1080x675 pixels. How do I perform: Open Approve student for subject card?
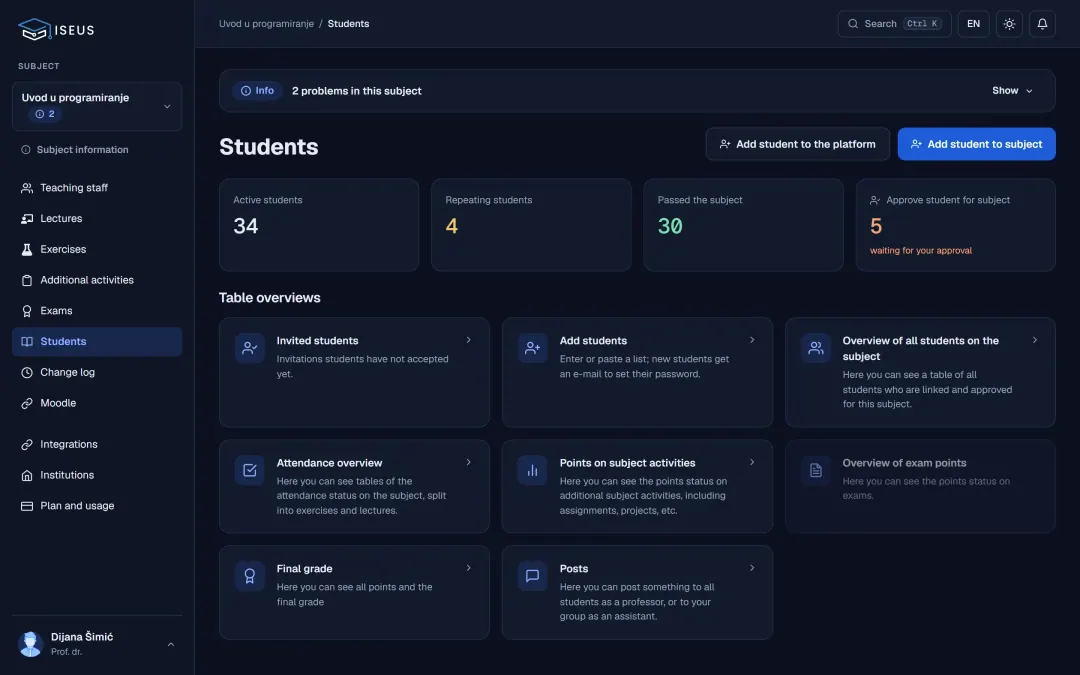(955, 225)
